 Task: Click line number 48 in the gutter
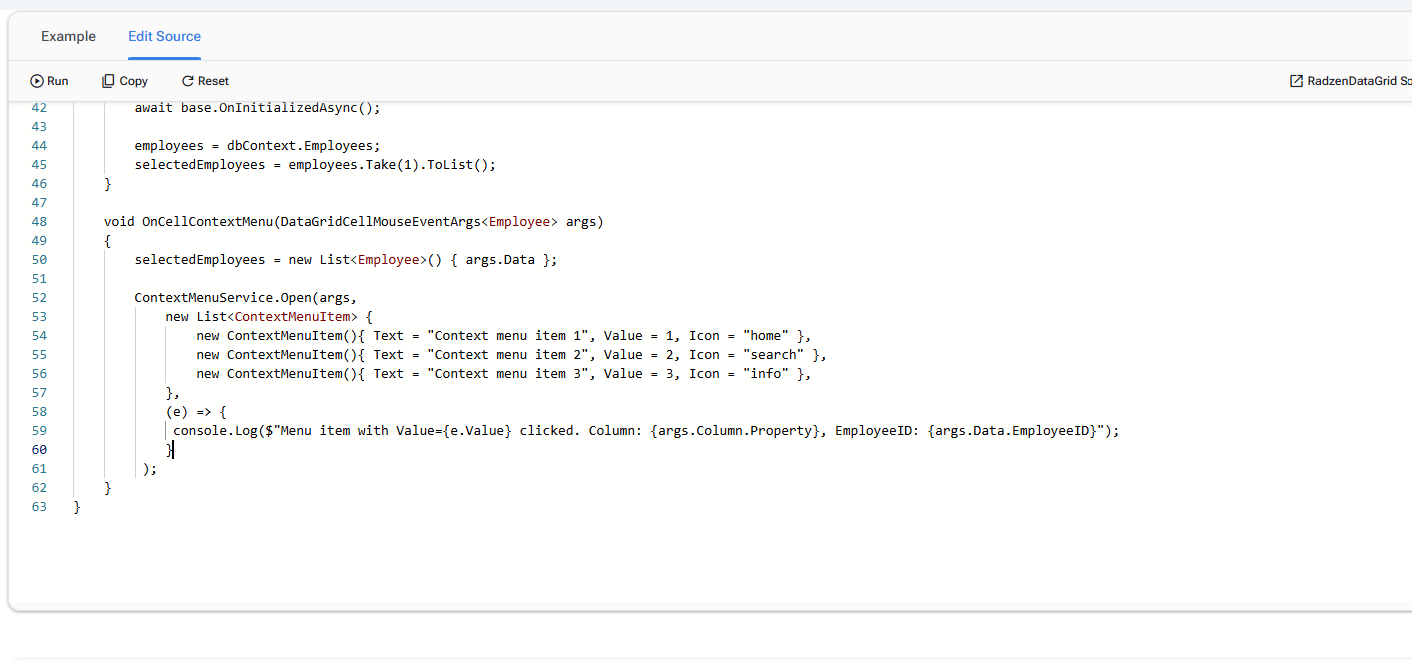coord(39,222)
